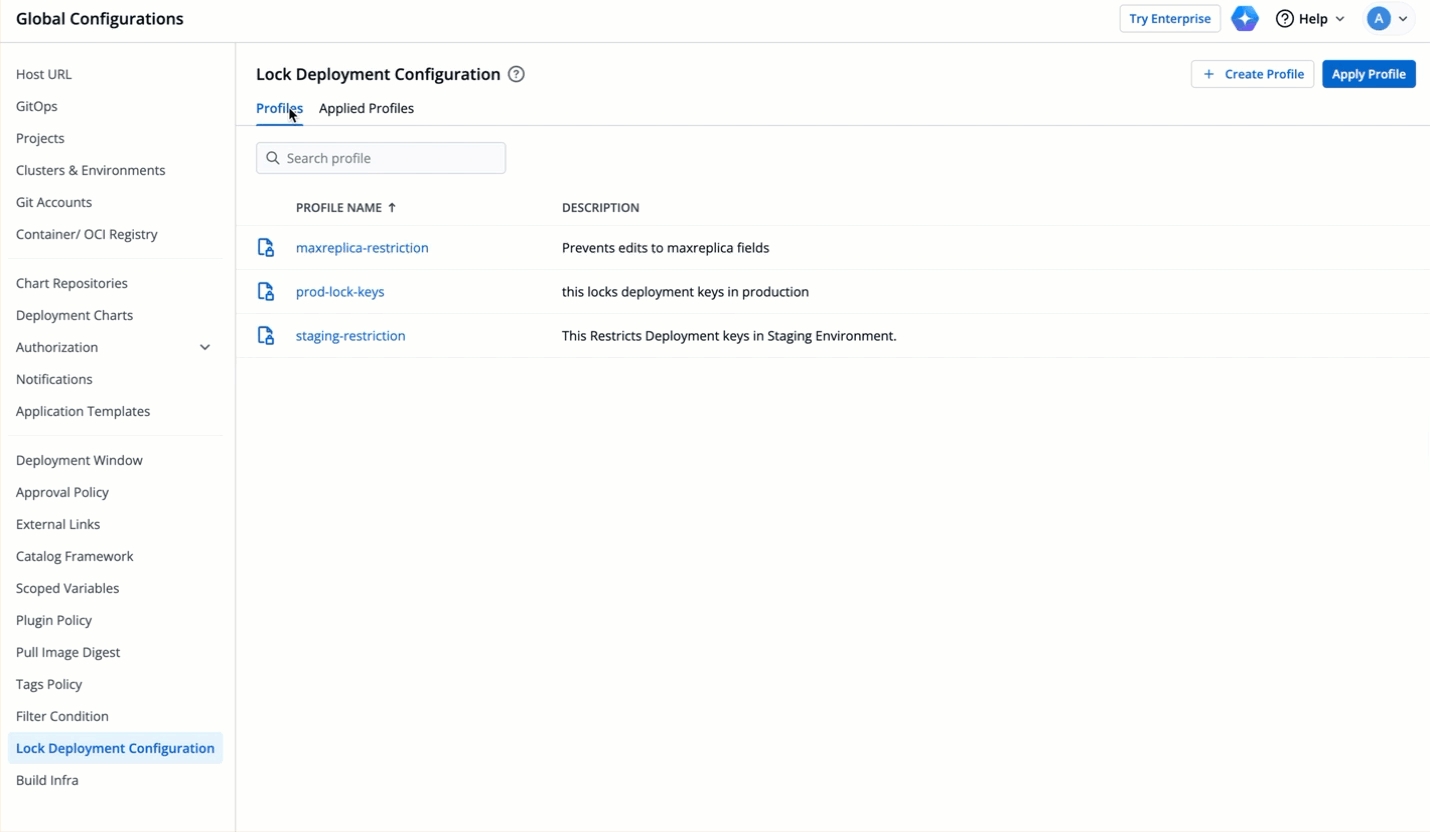Open Scoped Variables from sidebar
The height and width of the screenshot is (832, 1430).
(67, 588)
